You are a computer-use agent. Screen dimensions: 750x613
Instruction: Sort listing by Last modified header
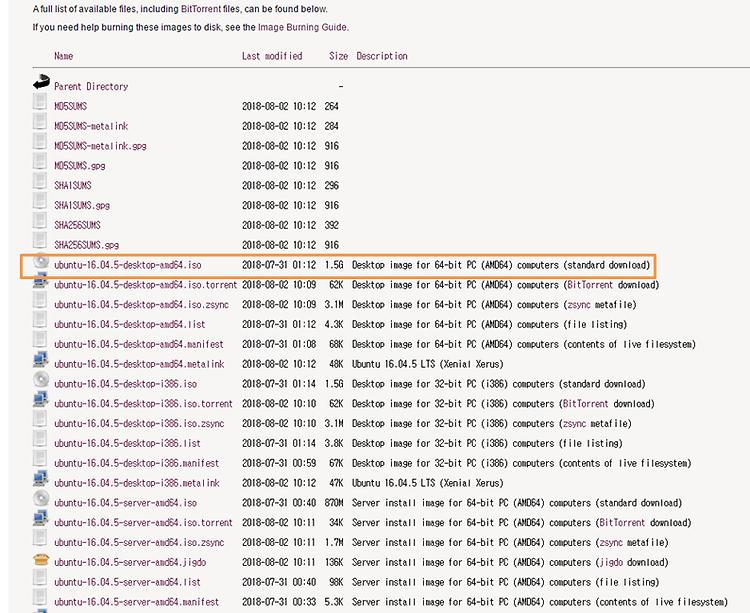point(272,56)
